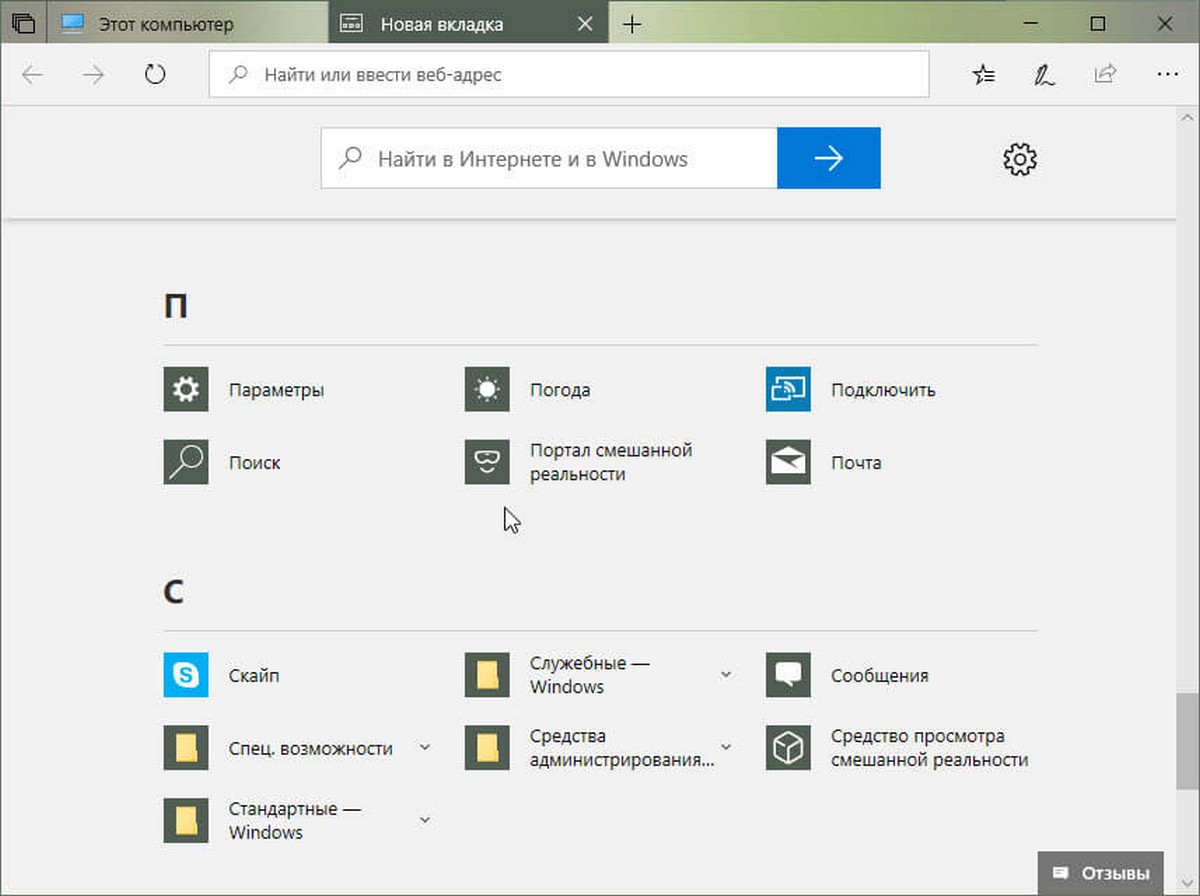Image resolution: width=1200 pixels, height=896 pixels.
Task: Click the vertical scrollbar thumb
Action: click(x=1187, y=742)
